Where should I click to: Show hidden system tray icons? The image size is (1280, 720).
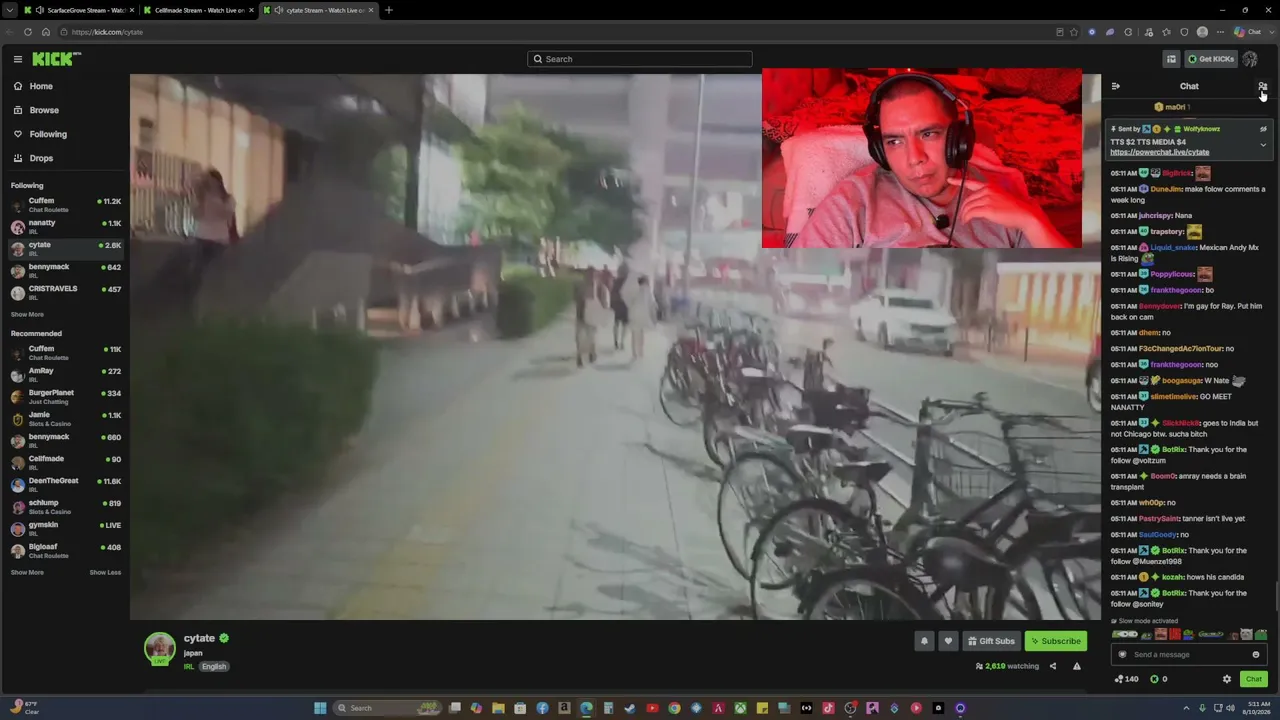pyautogui.click(x=1187, y=708)
